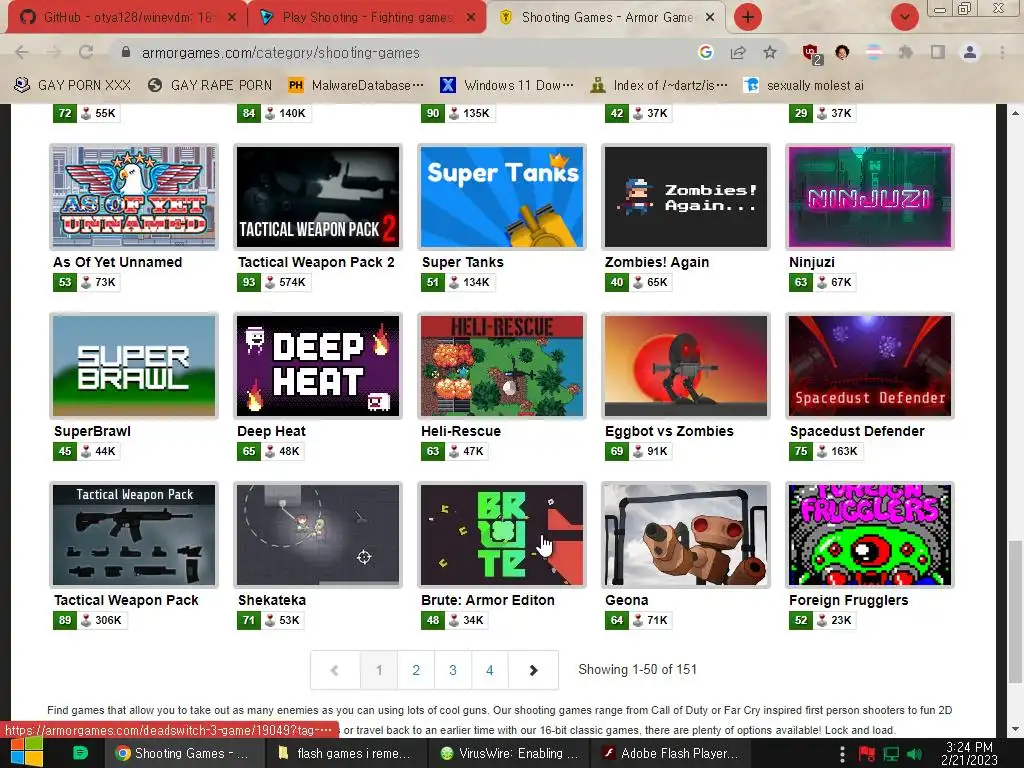Open the Foreign Frugglers thumbnail
Screen dimensions: 1024x768
click(870, 535)
